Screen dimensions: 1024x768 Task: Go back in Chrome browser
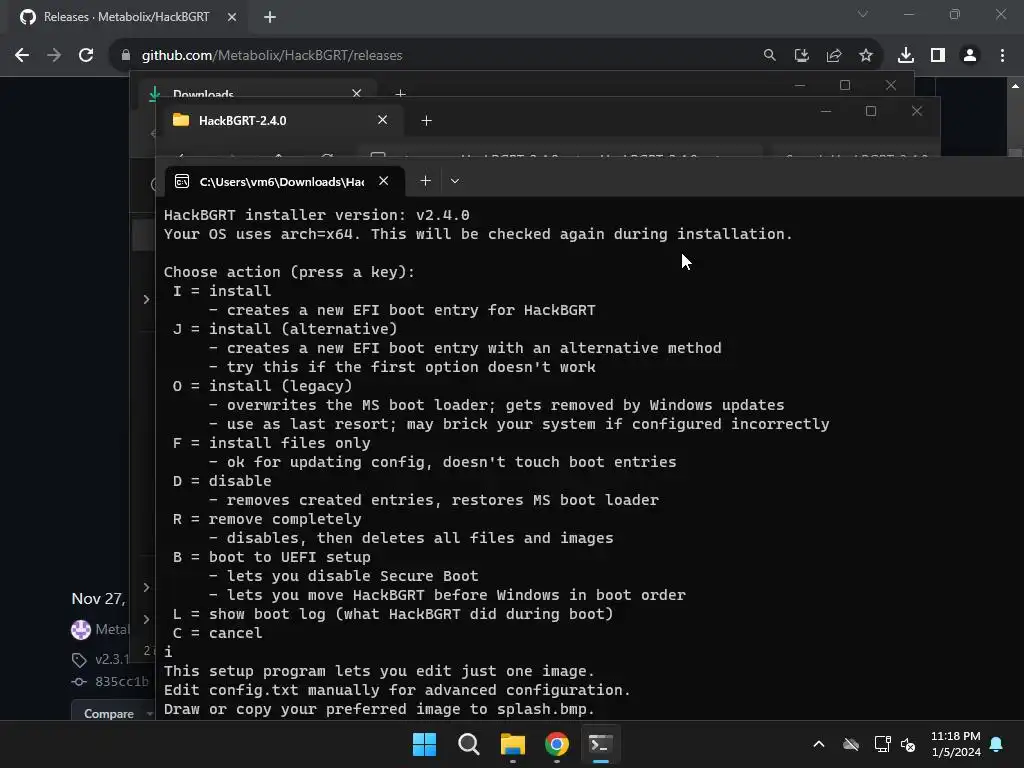[x=22, y=56]
